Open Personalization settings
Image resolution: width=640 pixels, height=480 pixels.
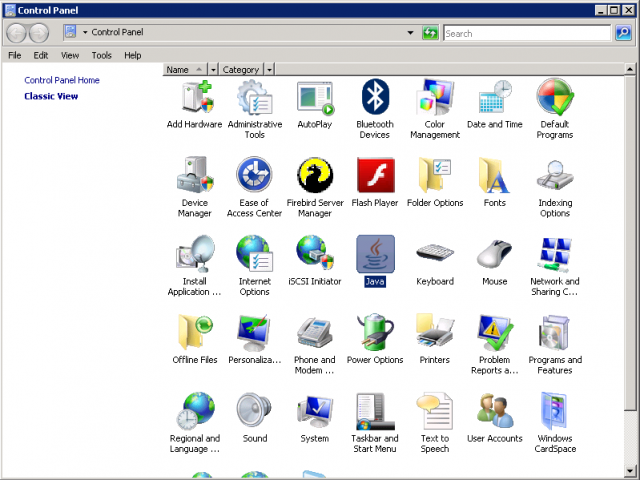(x=254, y=340)
